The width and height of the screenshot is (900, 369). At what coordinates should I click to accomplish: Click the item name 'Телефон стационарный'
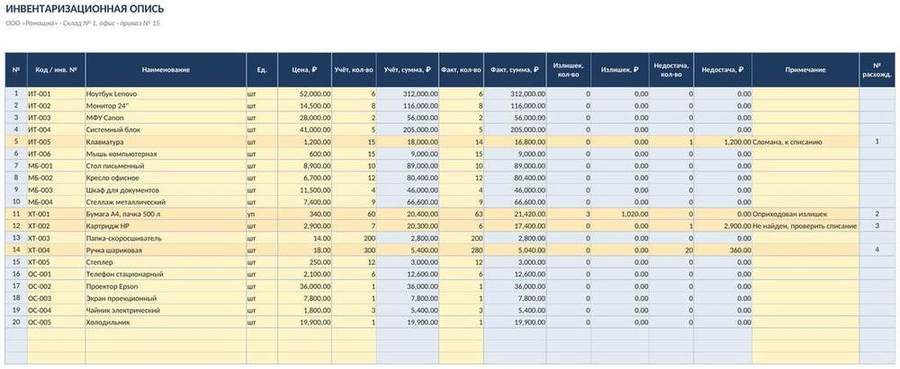[166, 274]
